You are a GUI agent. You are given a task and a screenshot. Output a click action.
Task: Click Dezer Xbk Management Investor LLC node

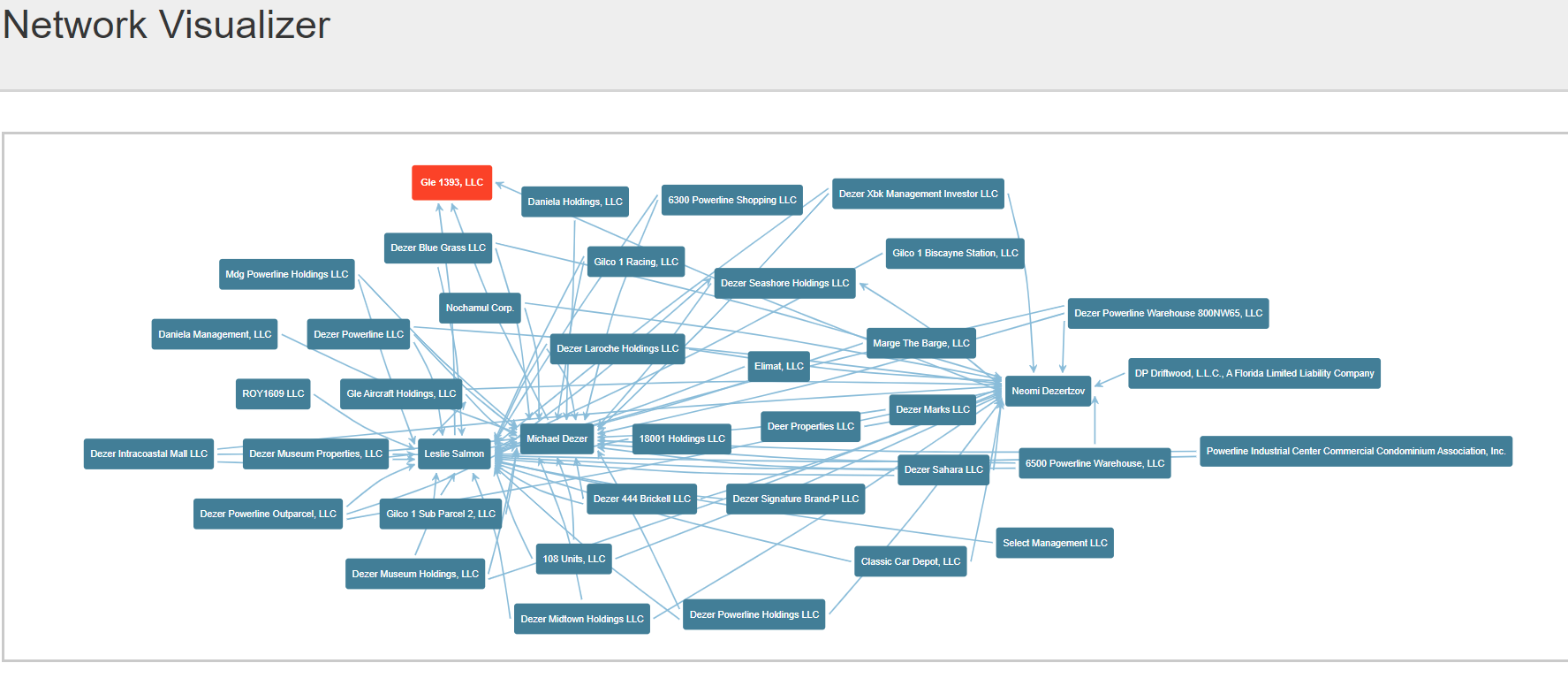pyautogui.click(x=918, y=194)
